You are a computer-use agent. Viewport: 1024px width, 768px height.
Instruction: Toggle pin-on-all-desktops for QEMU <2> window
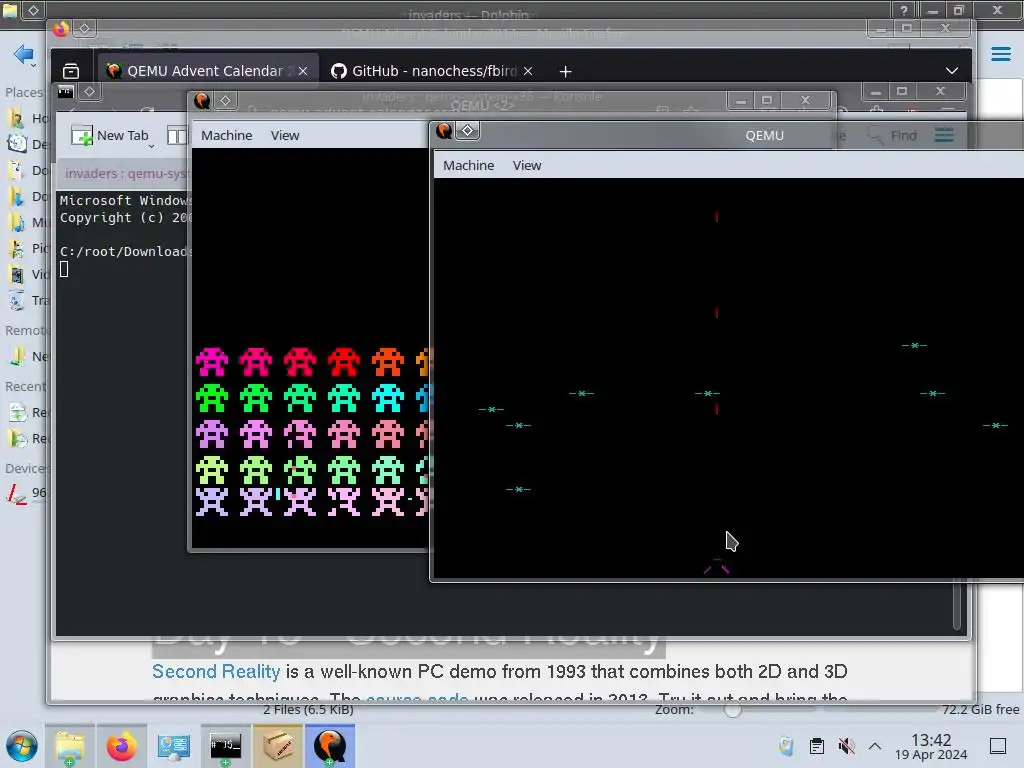225,101
